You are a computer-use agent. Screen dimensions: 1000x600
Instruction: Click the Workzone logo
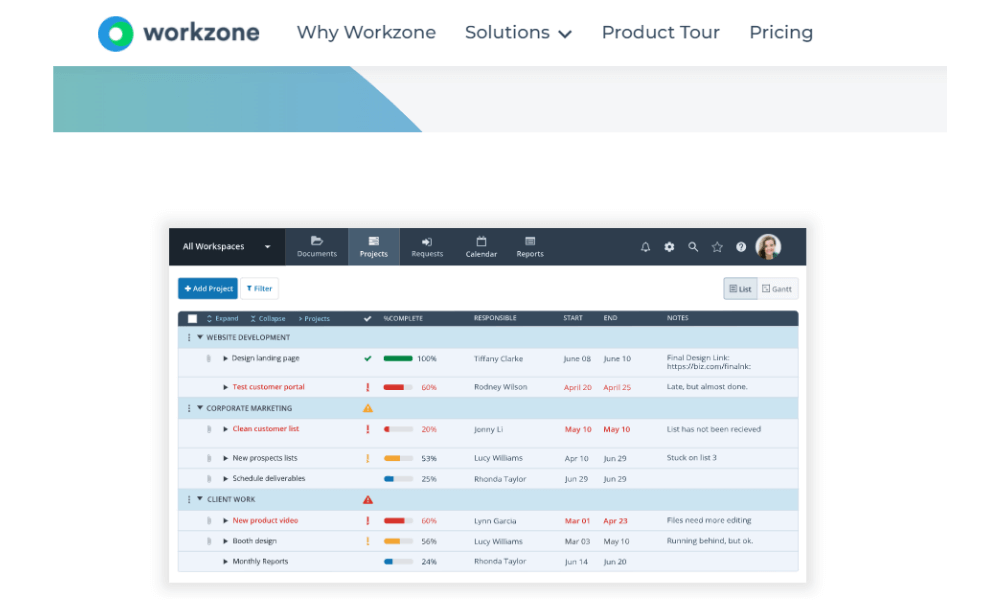179,33
